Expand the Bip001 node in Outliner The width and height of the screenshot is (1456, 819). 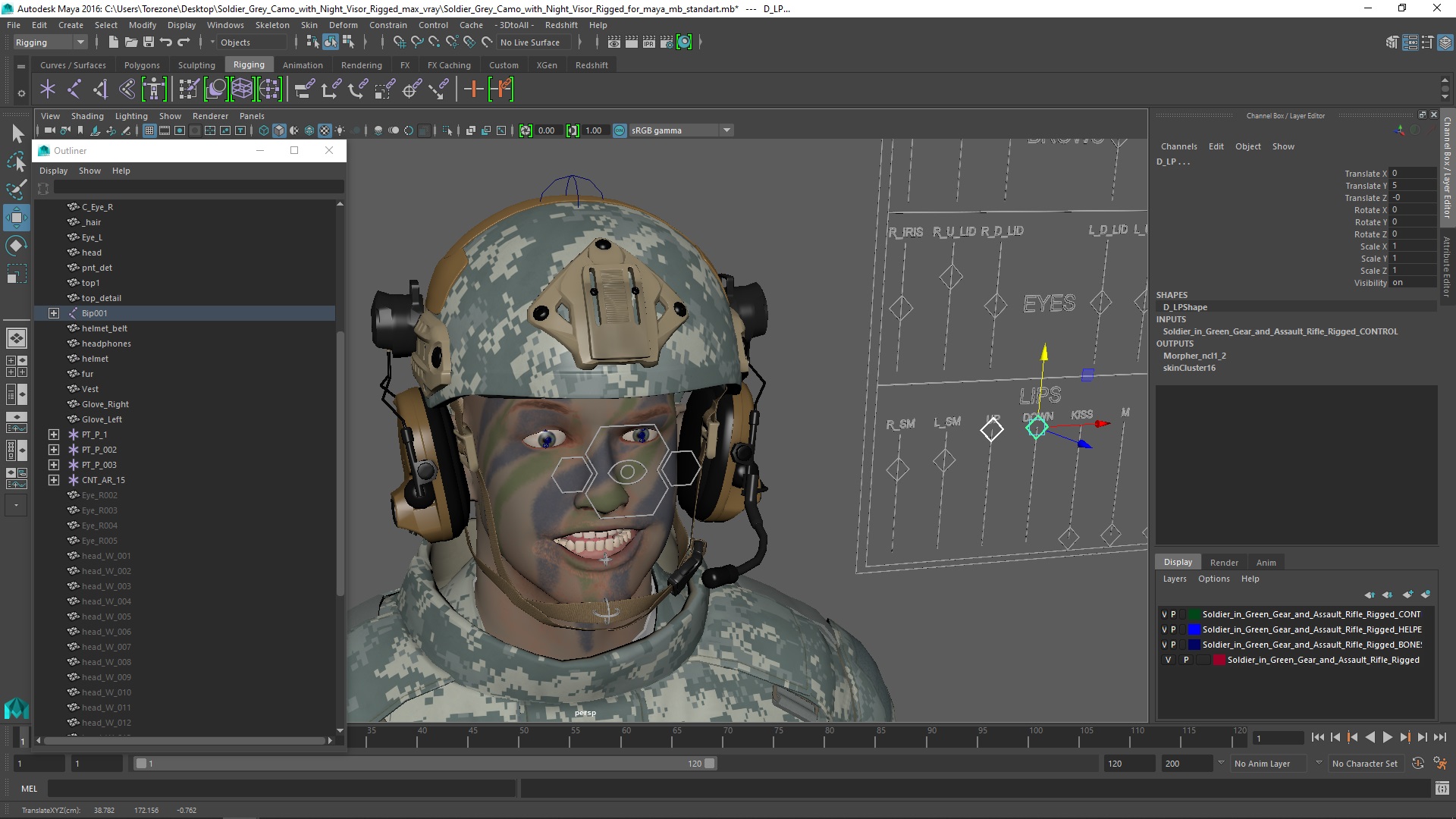54,313
